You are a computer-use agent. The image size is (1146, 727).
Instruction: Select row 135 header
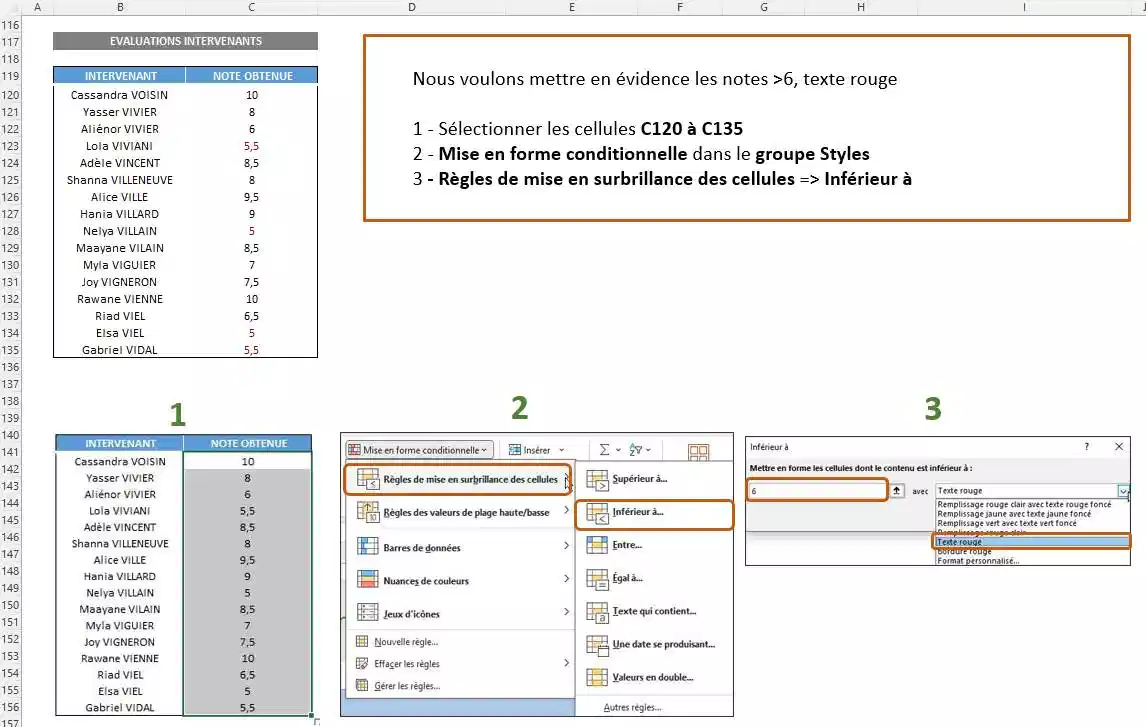click(x=10, y=350)
